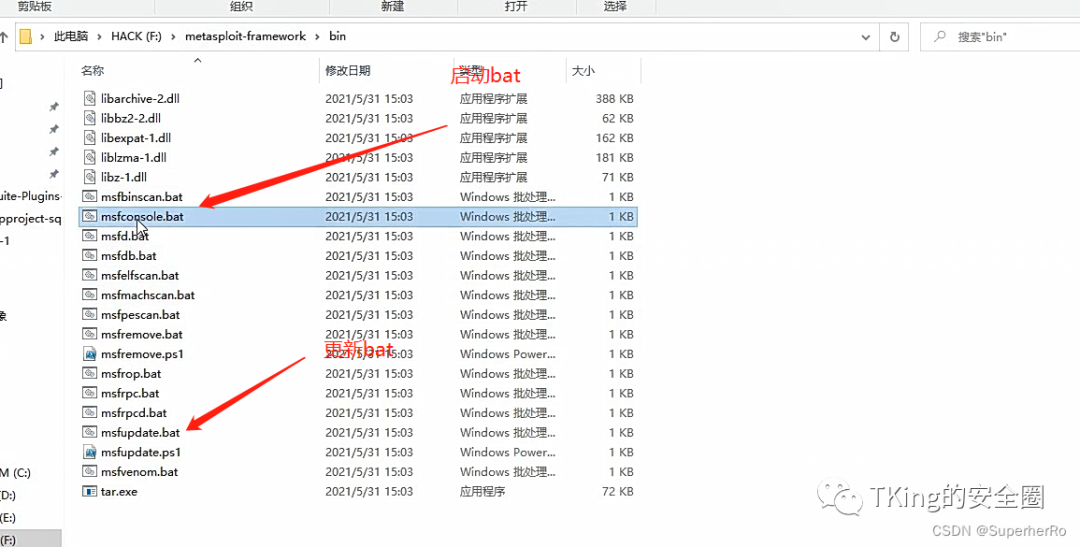
Task: Select the libexpat-1.dll file icon
Action: (x=90, y=138)
